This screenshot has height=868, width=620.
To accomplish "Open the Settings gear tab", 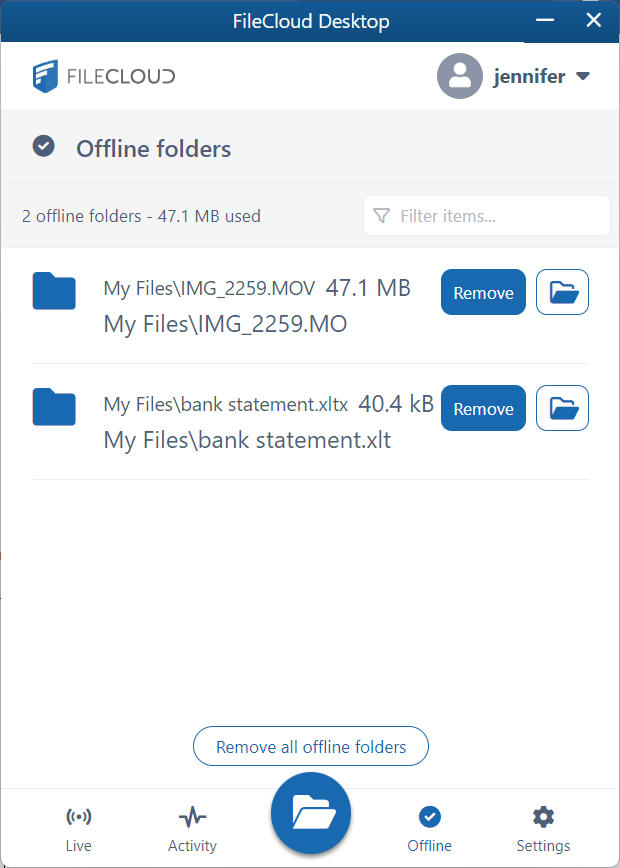I will coord(543,828).
